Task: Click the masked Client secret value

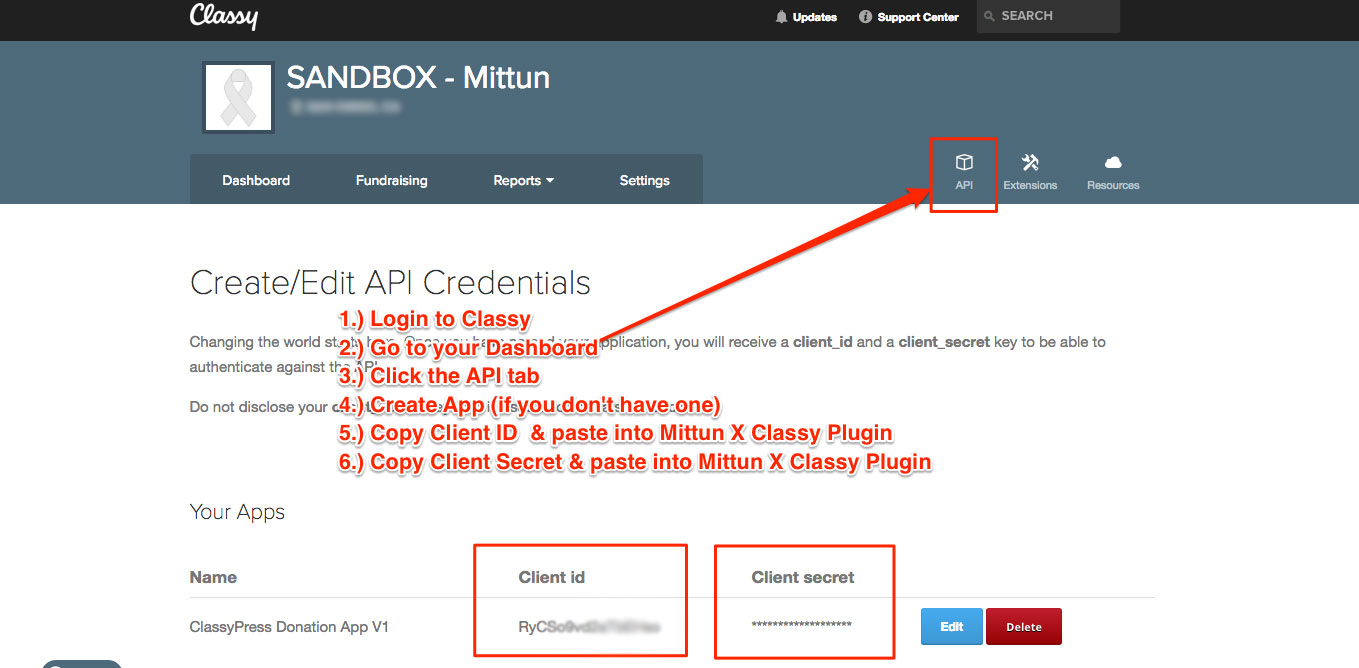Action: point(801,626)
